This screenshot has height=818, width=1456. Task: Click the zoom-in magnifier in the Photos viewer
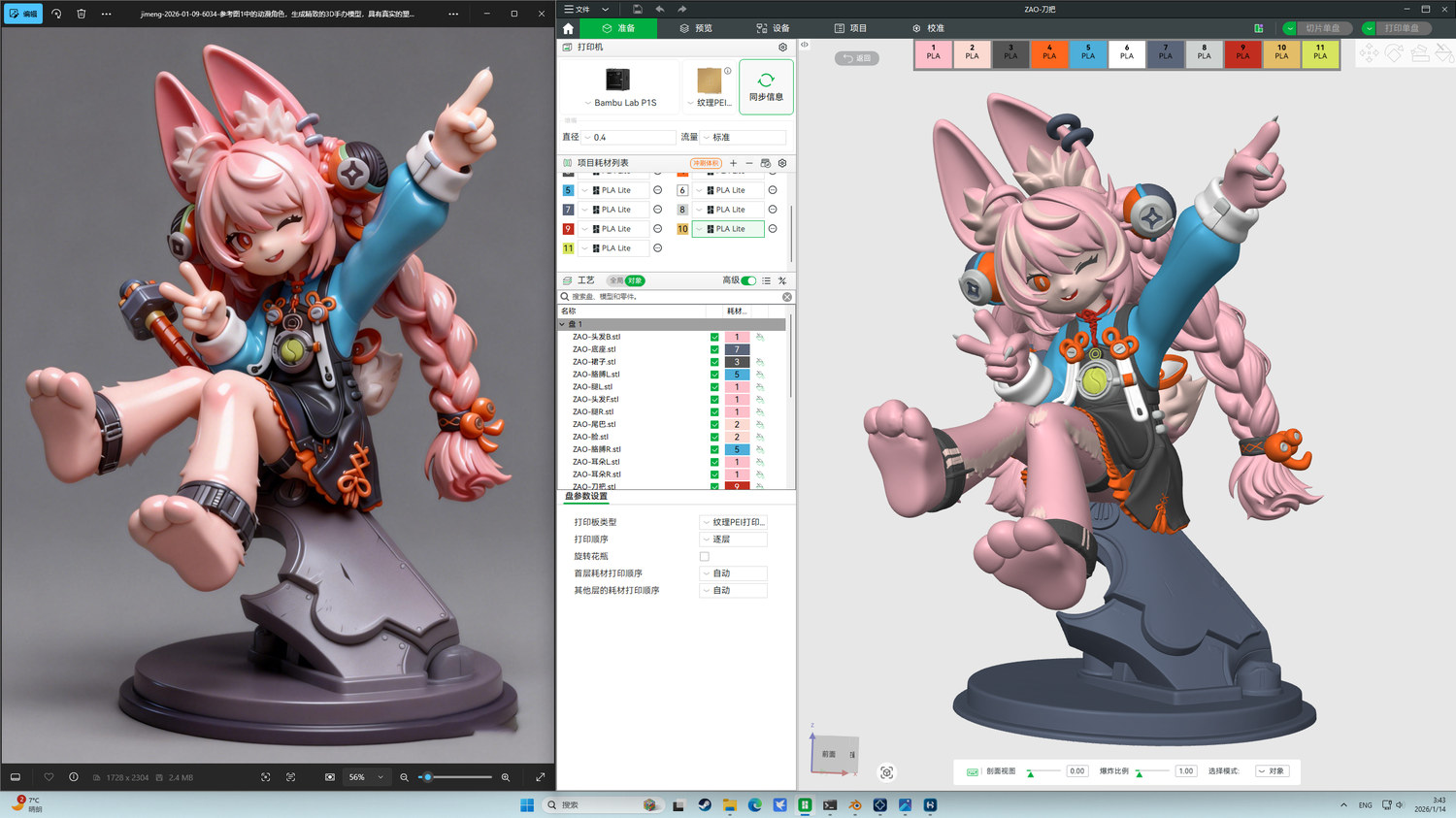point(505,777)
